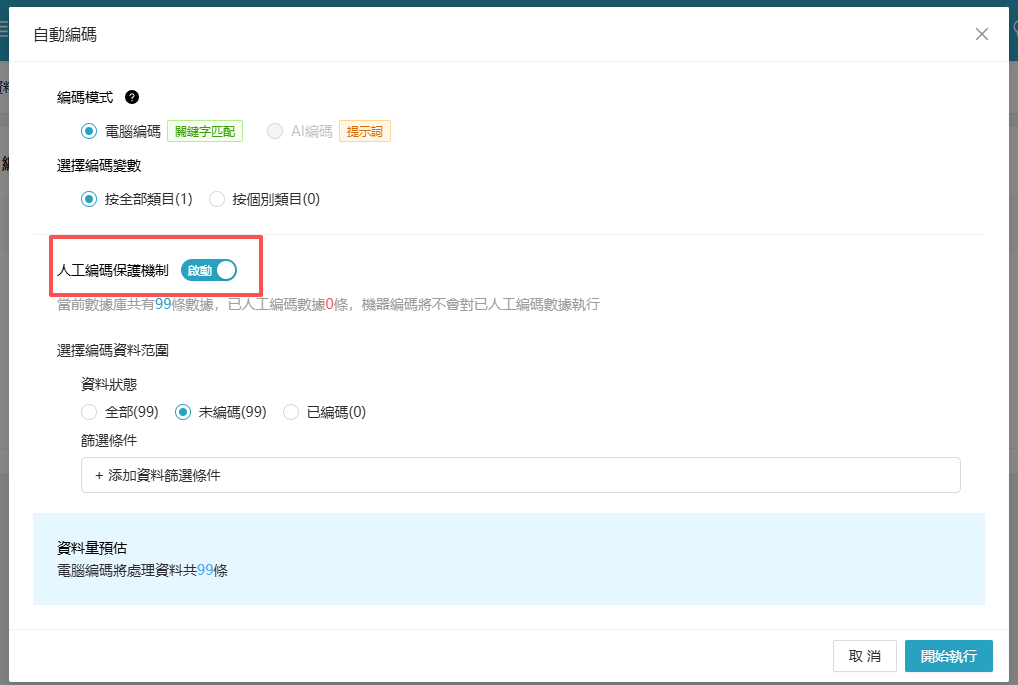Open the partially hidden hamburger menu icon
1018x685 pixels.
click(x=4, y=30)
